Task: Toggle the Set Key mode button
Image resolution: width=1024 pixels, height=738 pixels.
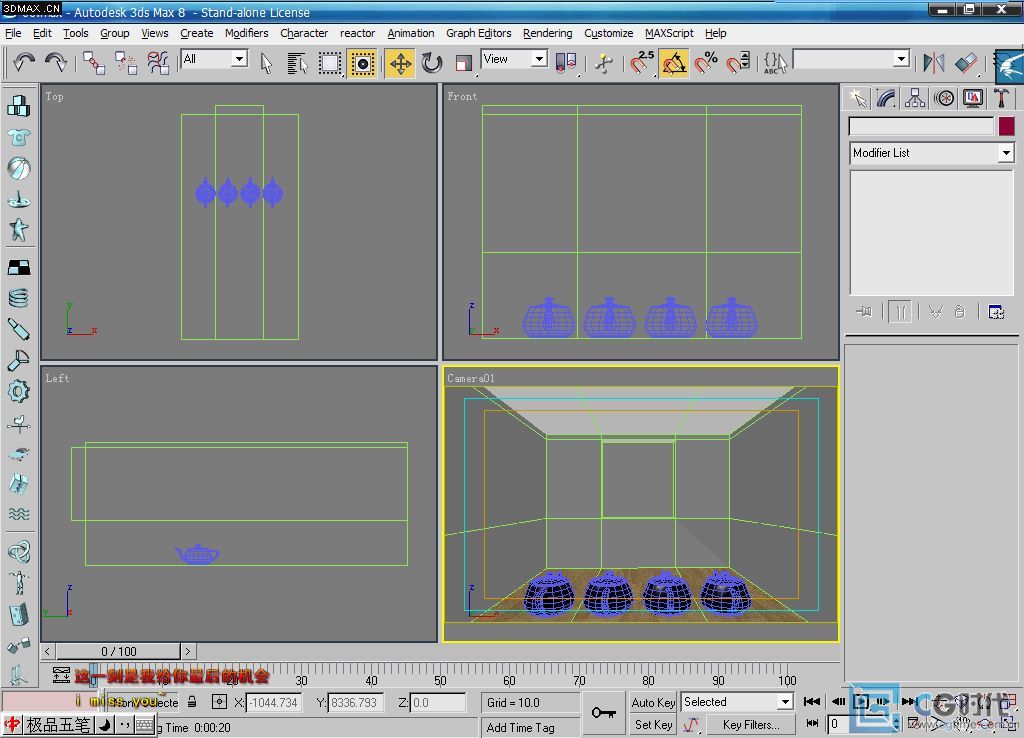Action: 653,724
